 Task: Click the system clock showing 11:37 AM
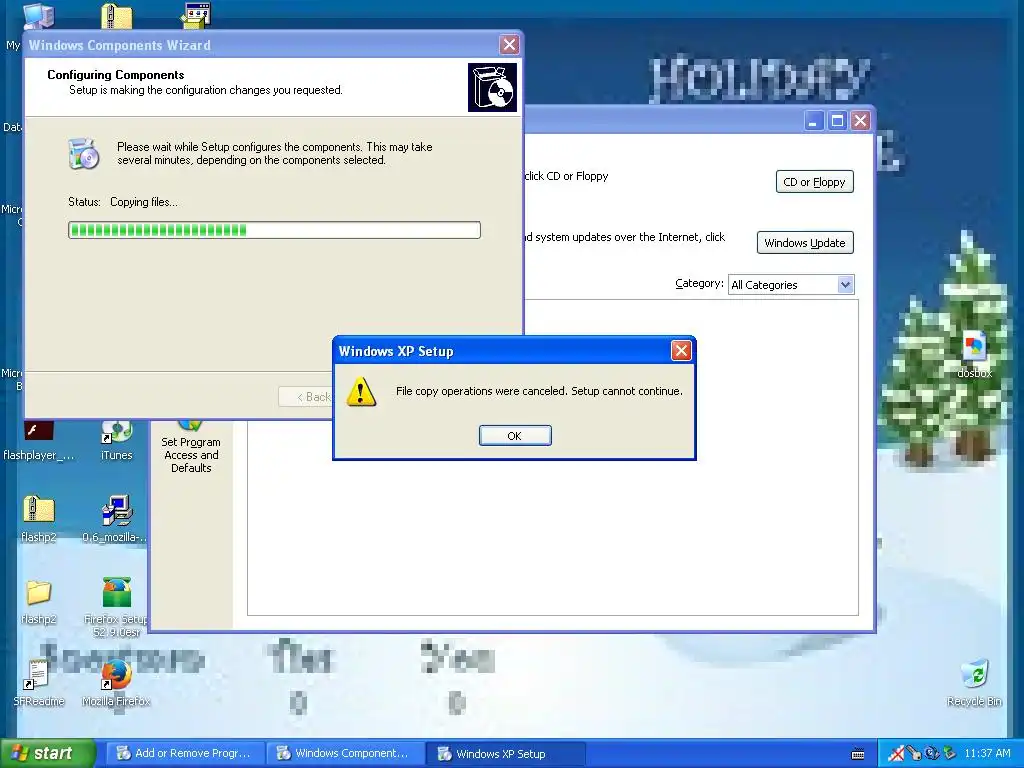point(987,754)
